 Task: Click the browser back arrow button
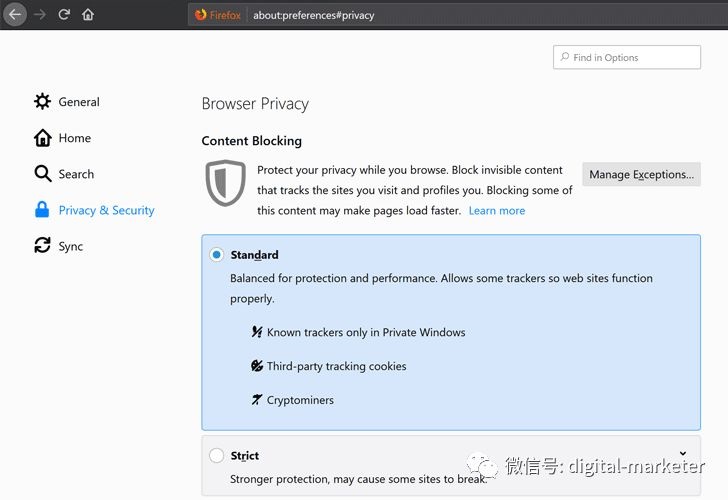15,15
